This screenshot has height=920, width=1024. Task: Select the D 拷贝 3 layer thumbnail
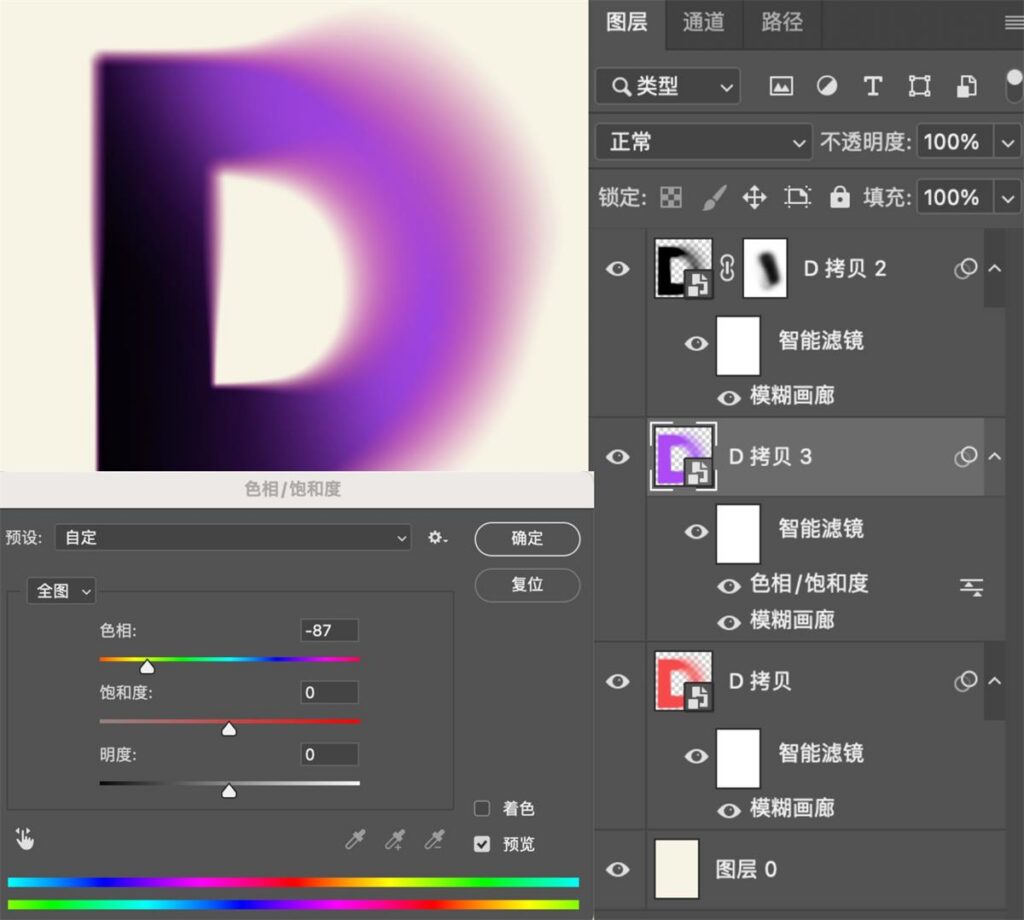[x=683, y=456]
